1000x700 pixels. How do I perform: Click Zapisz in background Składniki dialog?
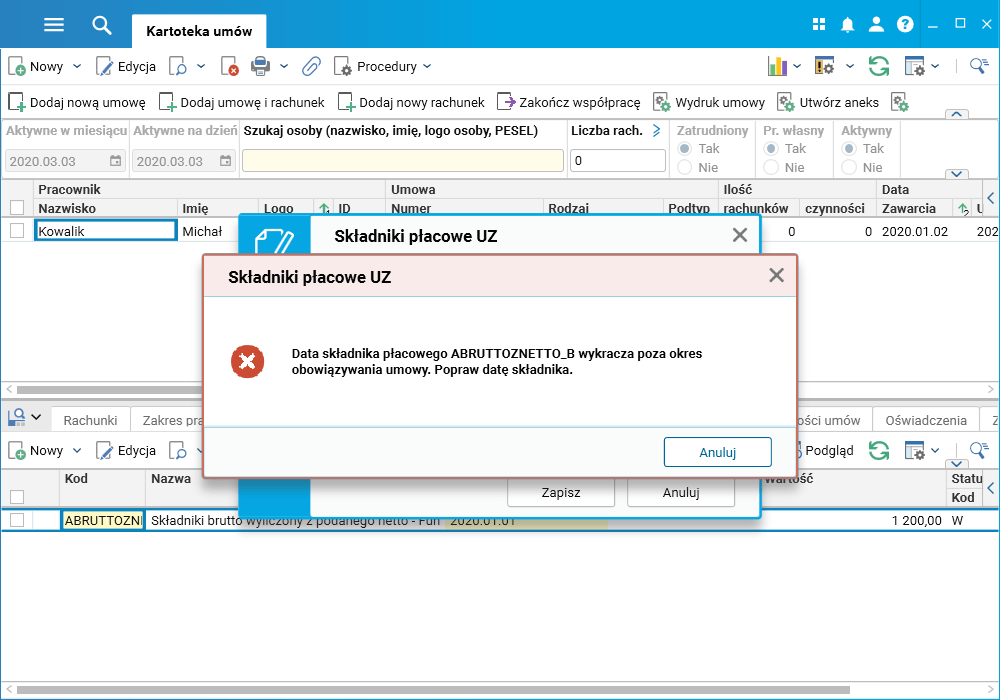tap(561, 492)
